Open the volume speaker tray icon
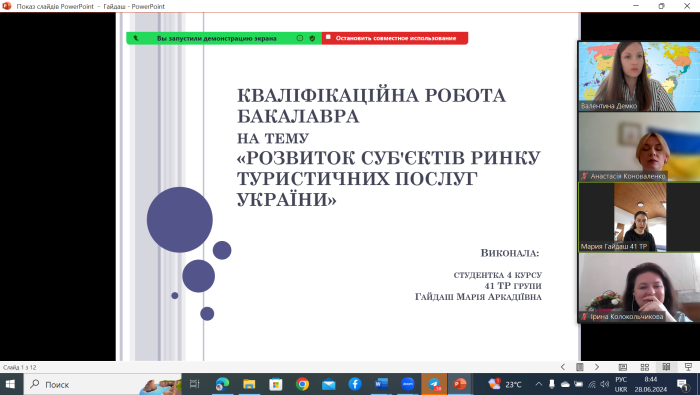Screen dimensions: 700x395 click(605, 384)
